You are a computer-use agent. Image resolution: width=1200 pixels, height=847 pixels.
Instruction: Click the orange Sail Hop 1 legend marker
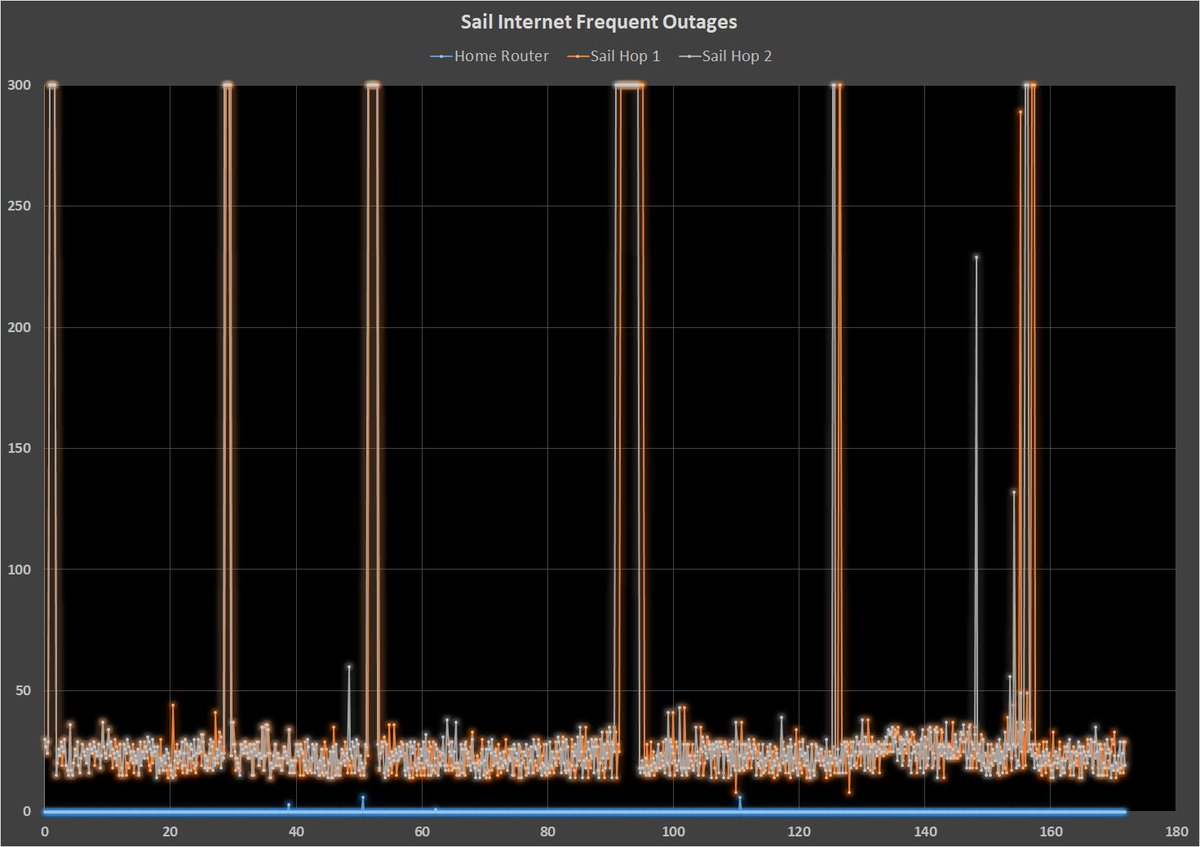point(577,57)
